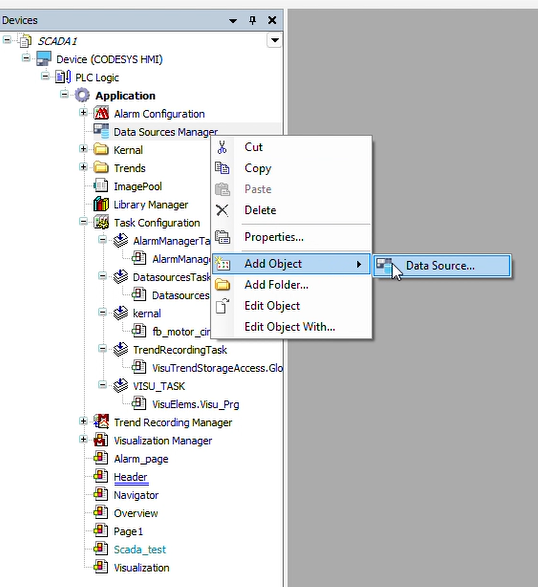This screenshot has height=587, width=538.
Task: Click the Library Manager books icon
Action: pos(101,204)
